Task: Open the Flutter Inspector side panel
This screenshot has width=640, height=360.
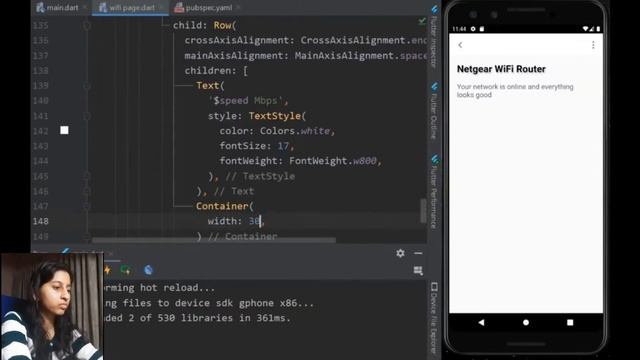Action: [434, 37]
